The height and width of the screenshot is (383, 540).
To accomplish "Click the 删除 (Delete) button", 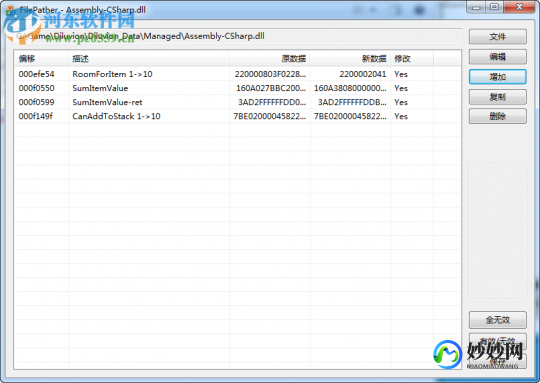I will (498, 116).
